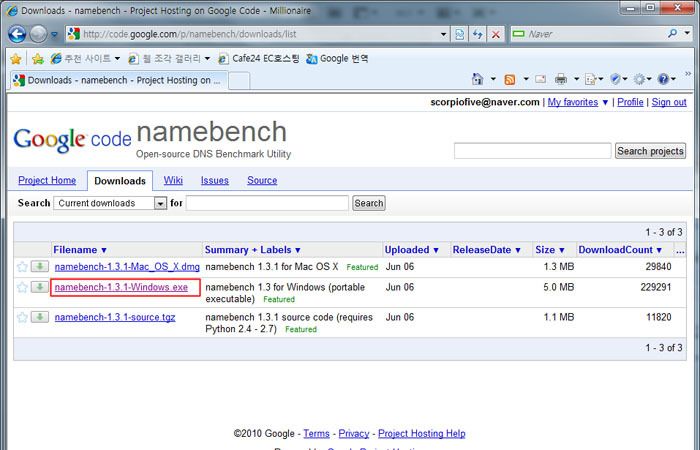Open the Profile link
700x450 pixels.
click(x=630, y=102)
